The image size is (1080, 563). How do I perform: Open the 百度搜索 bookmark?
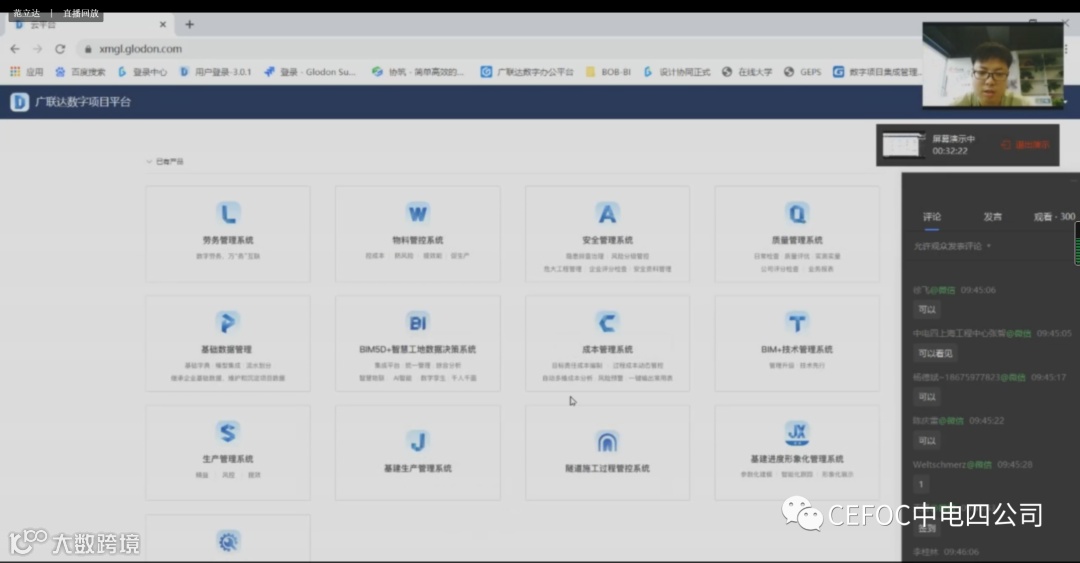[80, 72]
